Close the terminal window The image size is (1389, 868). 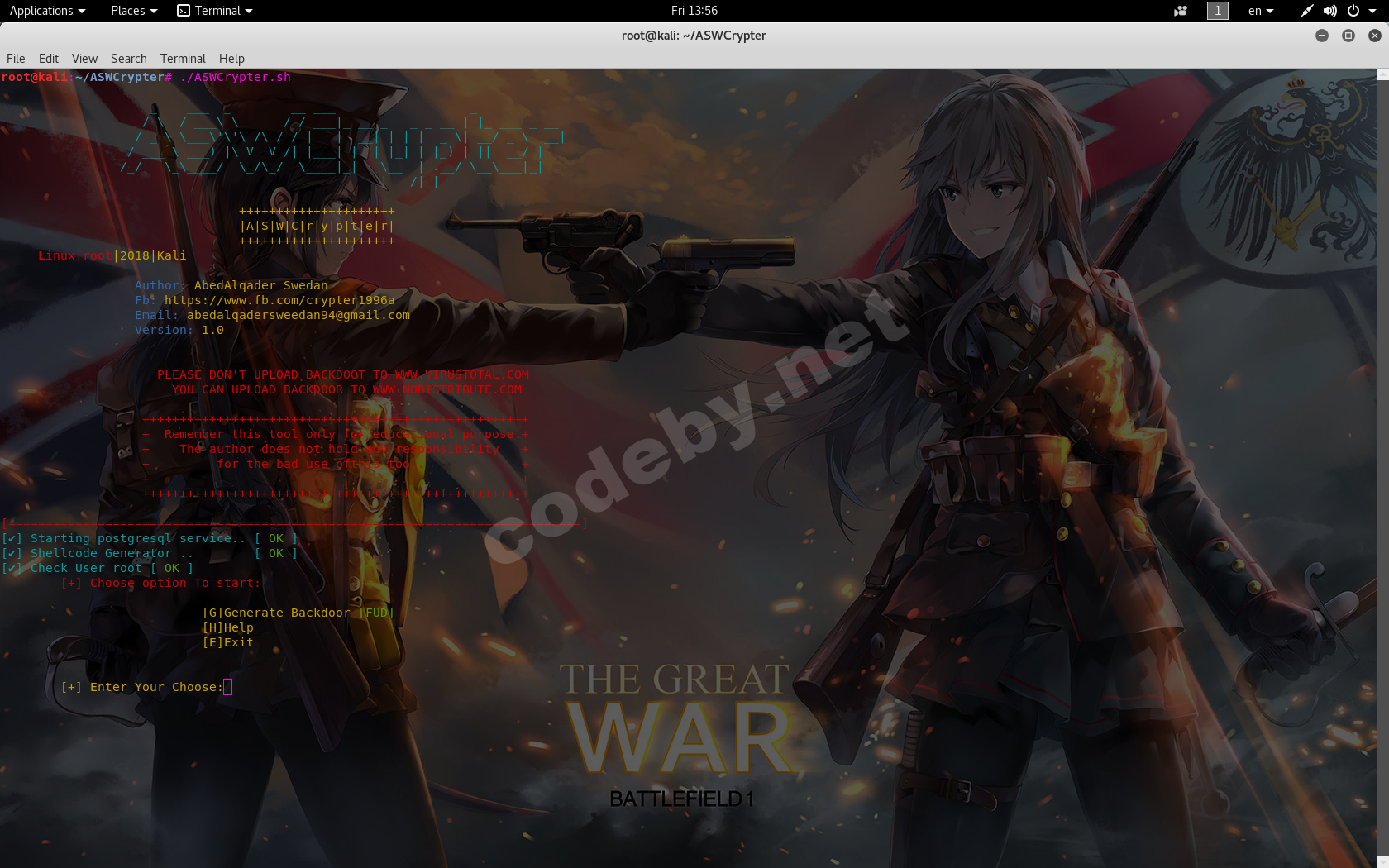click(1375, 36)
